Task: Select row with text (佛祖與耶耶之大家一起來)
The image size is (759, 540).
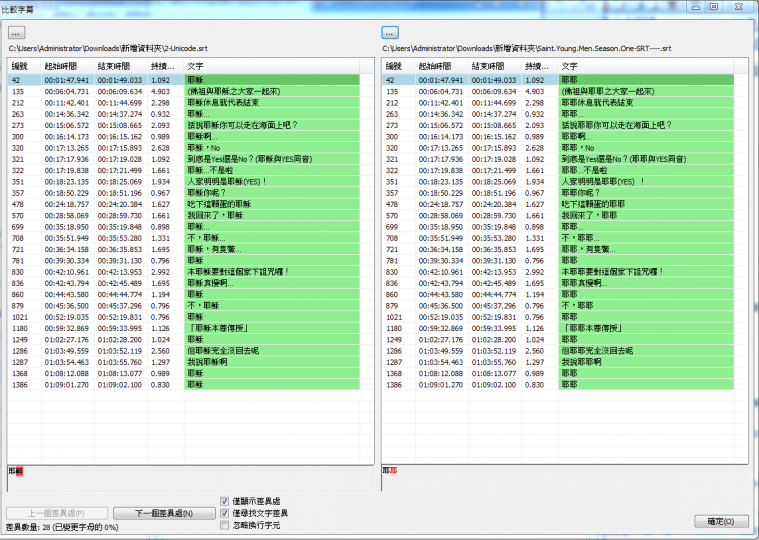Action: click(558, 91)
